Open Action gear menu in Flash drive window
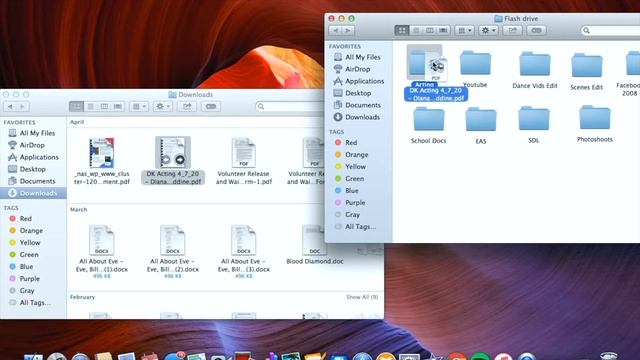 pyautogui.click(x=488, y=31)
